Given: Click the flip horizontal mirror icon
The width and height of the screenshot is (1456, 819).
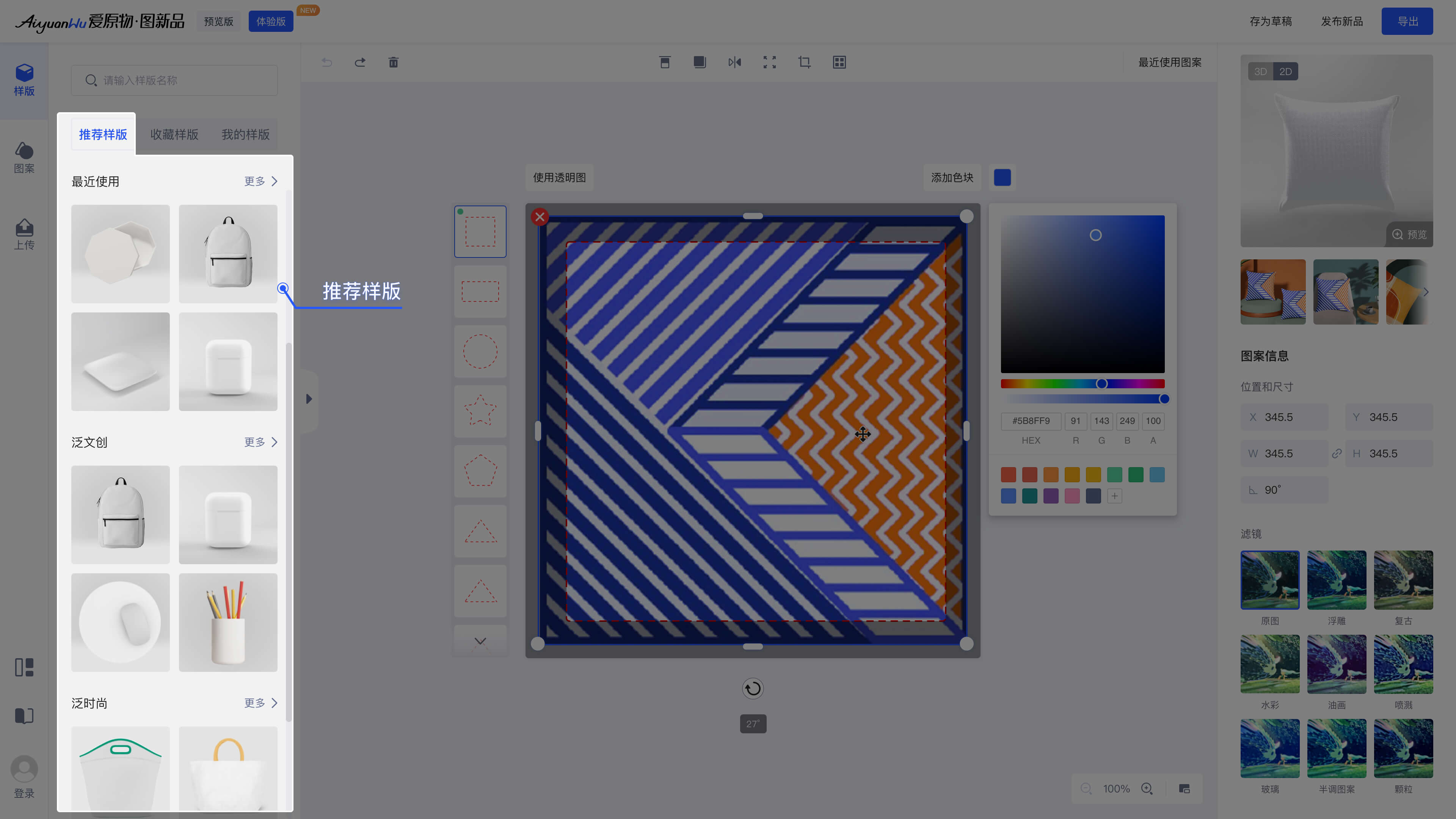Looking at the screenshot, I should (x=734, y=62).
